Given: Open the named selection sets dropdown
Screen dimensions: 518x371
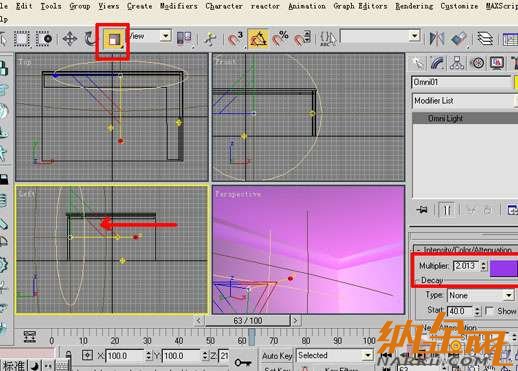Looking at the screenshot, I should click(x=415, y=36).
